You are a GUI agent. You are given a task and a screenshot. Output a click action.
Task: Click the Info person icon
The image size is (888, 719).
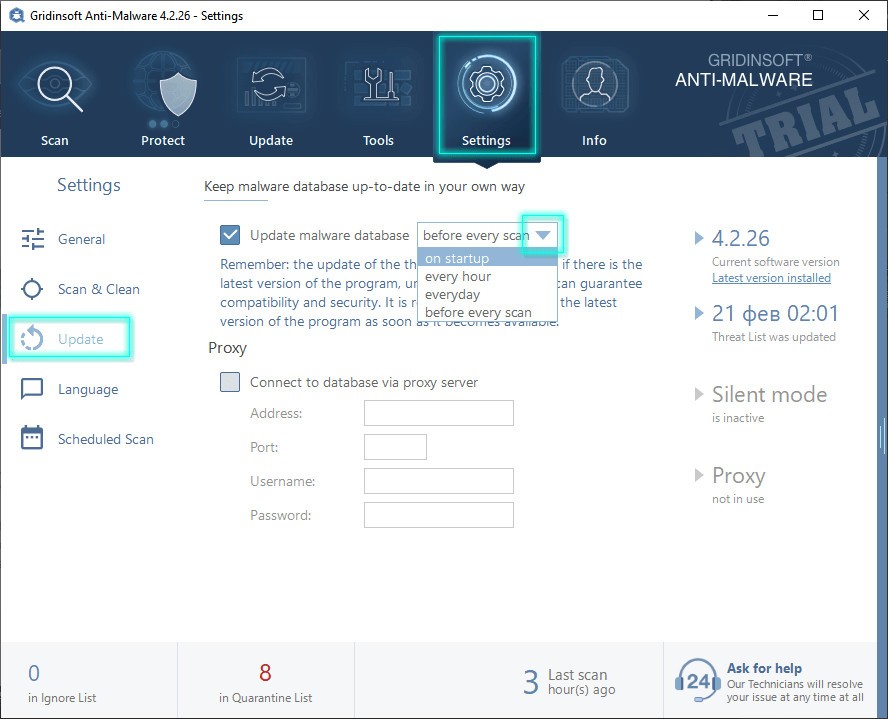tap(594, 88)
